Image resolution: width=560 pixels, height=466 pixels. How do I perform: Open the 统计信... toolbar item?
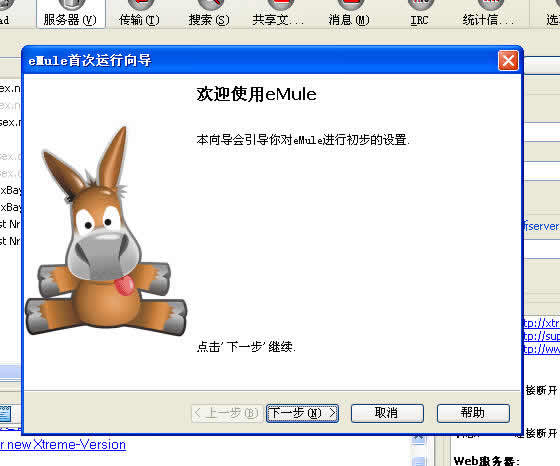click(x=489, y=14)
